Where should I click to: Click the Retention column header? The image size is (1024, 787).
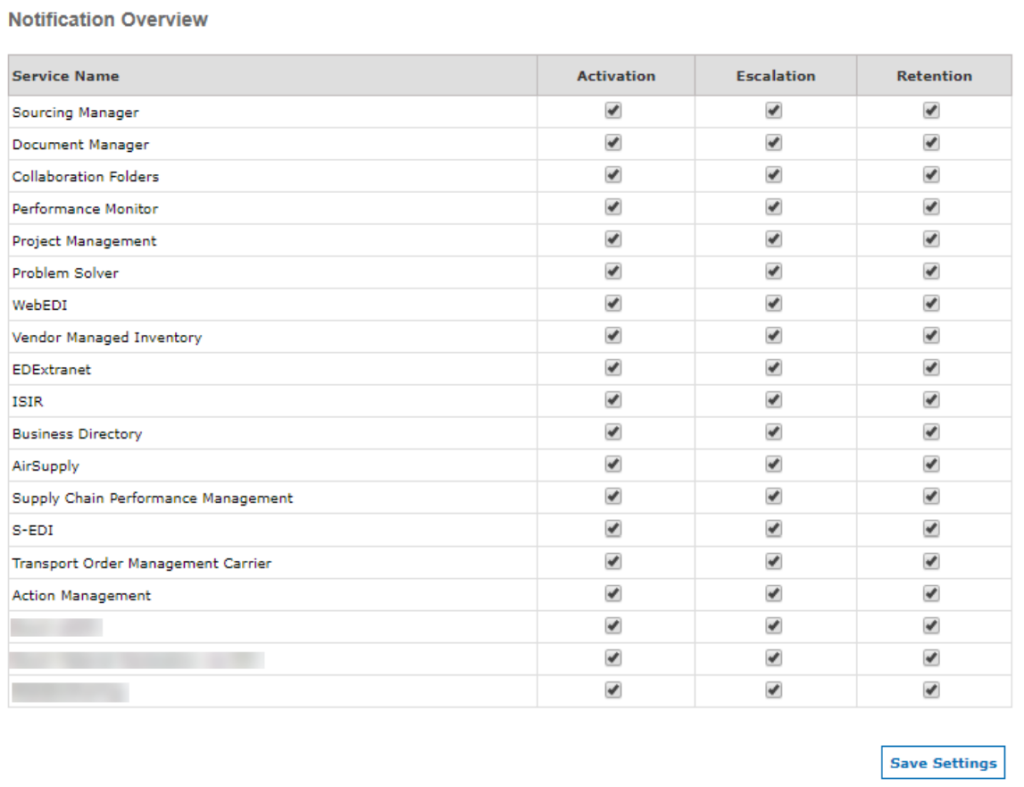(934, 76)
